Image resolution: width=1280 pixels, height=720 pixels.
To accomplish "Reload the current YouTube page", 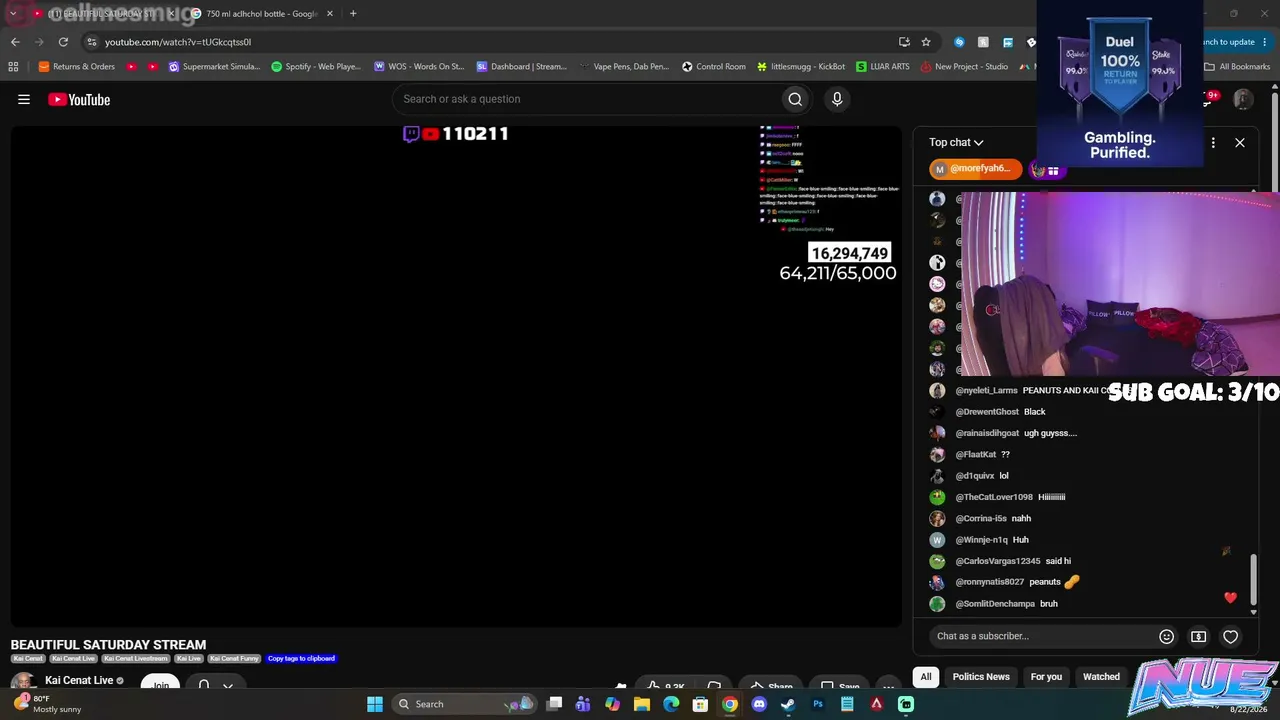I will pyautogui.click(x=63, y=42).
